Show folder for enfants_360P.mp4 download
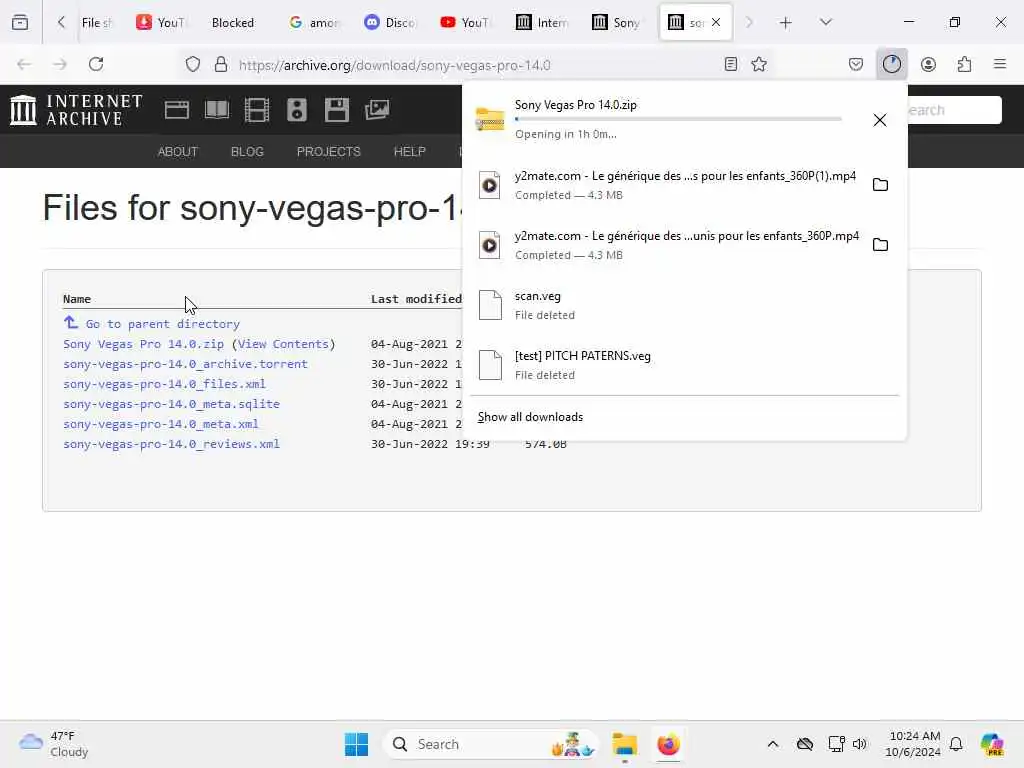Image resolution: width=1024 pixels, height=768 pixels. pyautogui.click(x=880, y=245)
